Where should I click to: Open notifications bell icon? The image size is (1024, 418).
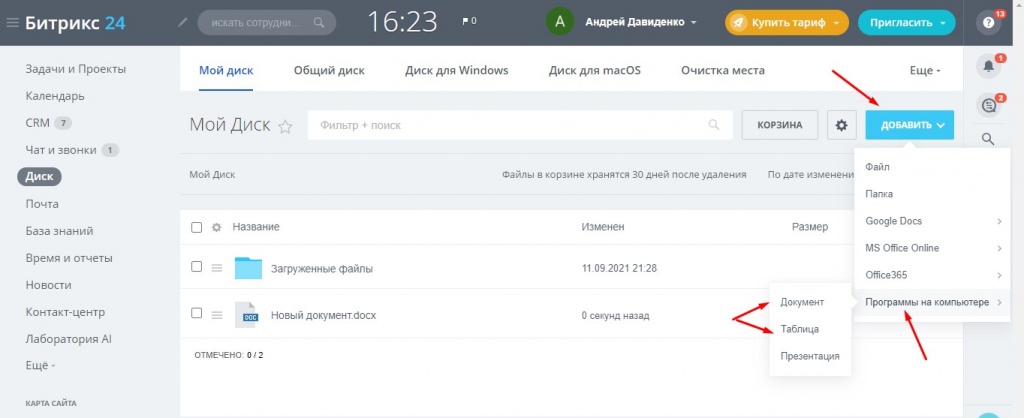(989, 66)
